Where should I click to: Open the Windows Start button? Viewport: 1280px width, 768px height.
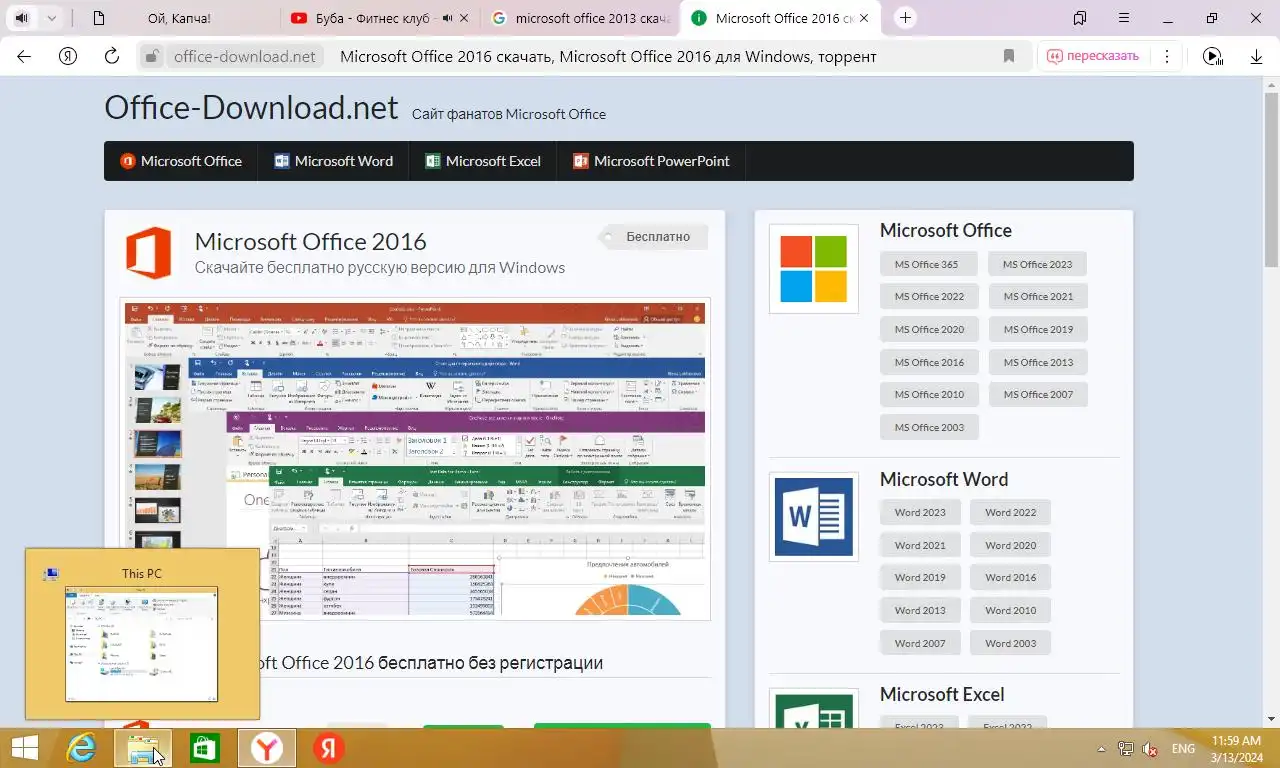pyautogui.click(x=24, y=748)
